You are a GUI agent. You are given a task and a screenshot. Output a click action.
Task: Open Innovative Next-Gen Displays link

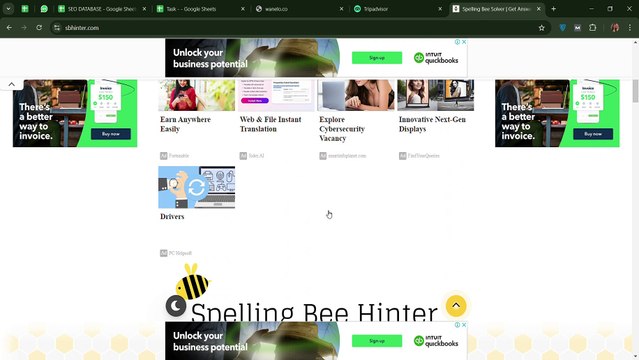pos(432,124)
